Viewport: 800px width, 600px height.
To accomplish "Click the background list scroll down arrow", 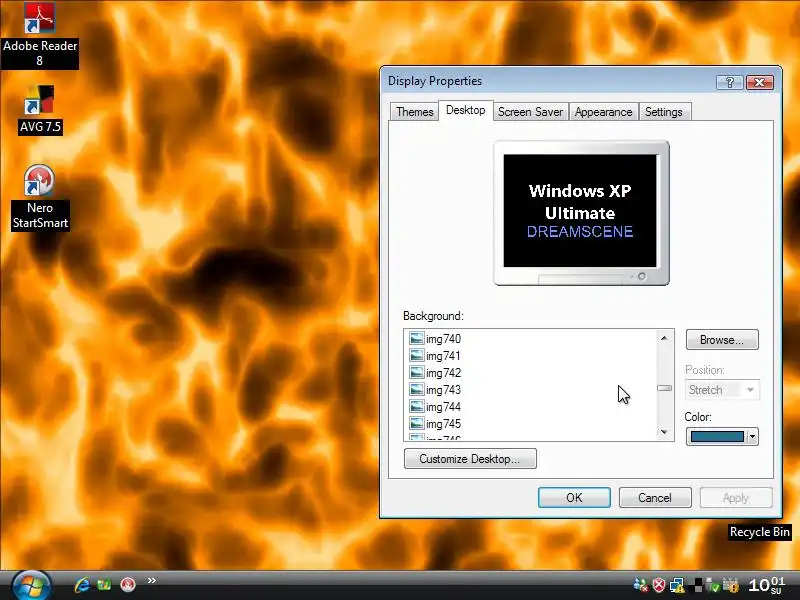I will [664, 432].
